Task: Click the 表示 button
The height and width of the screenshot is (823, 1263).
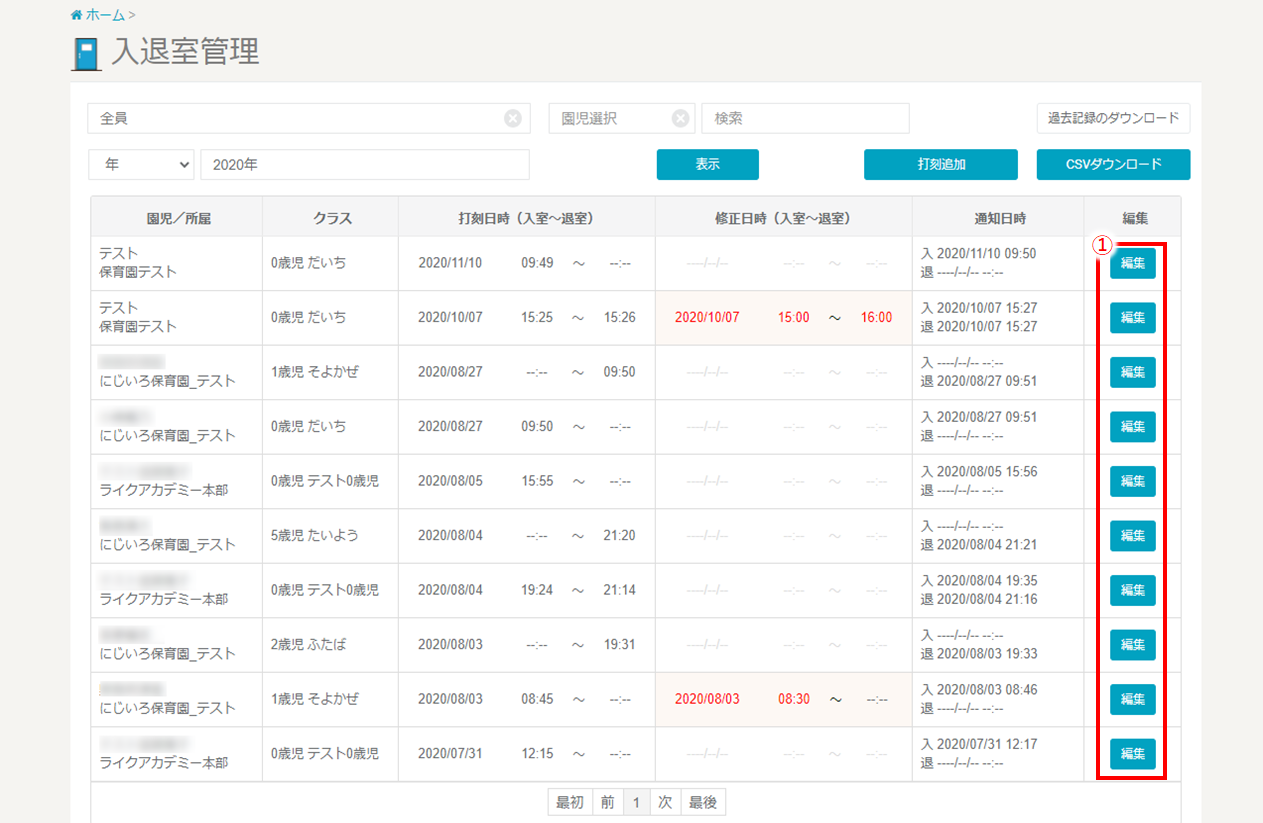Action: click(707, 165)
